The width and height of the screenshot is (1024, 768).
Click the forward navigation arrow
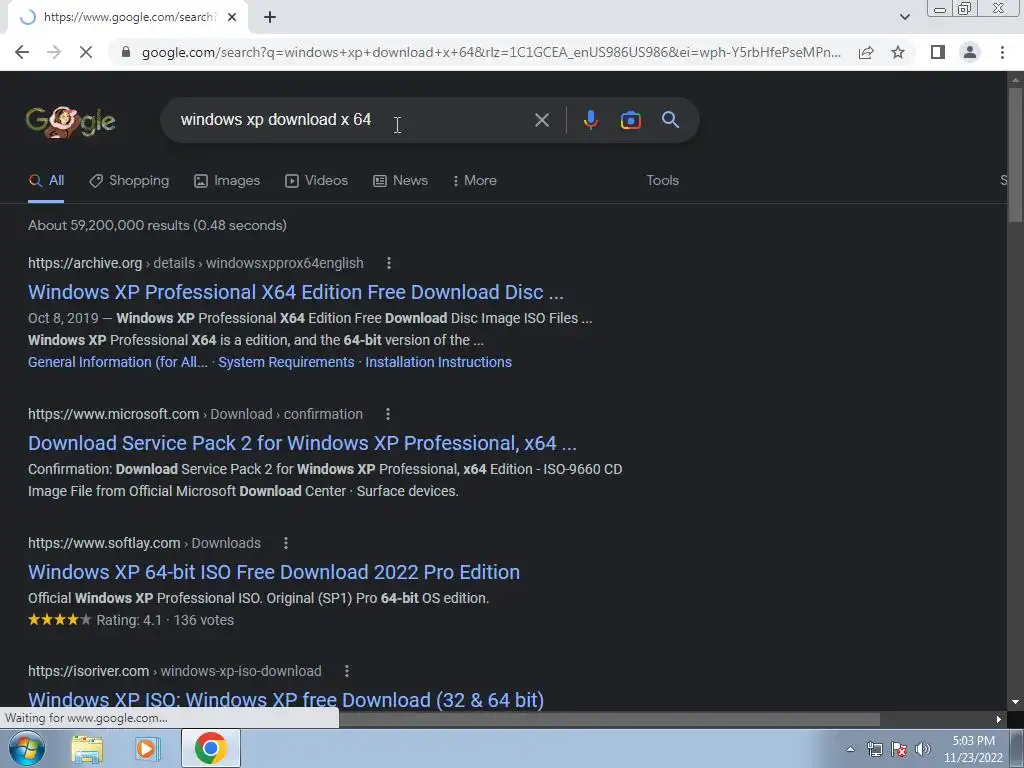click(x=54, y=52)
